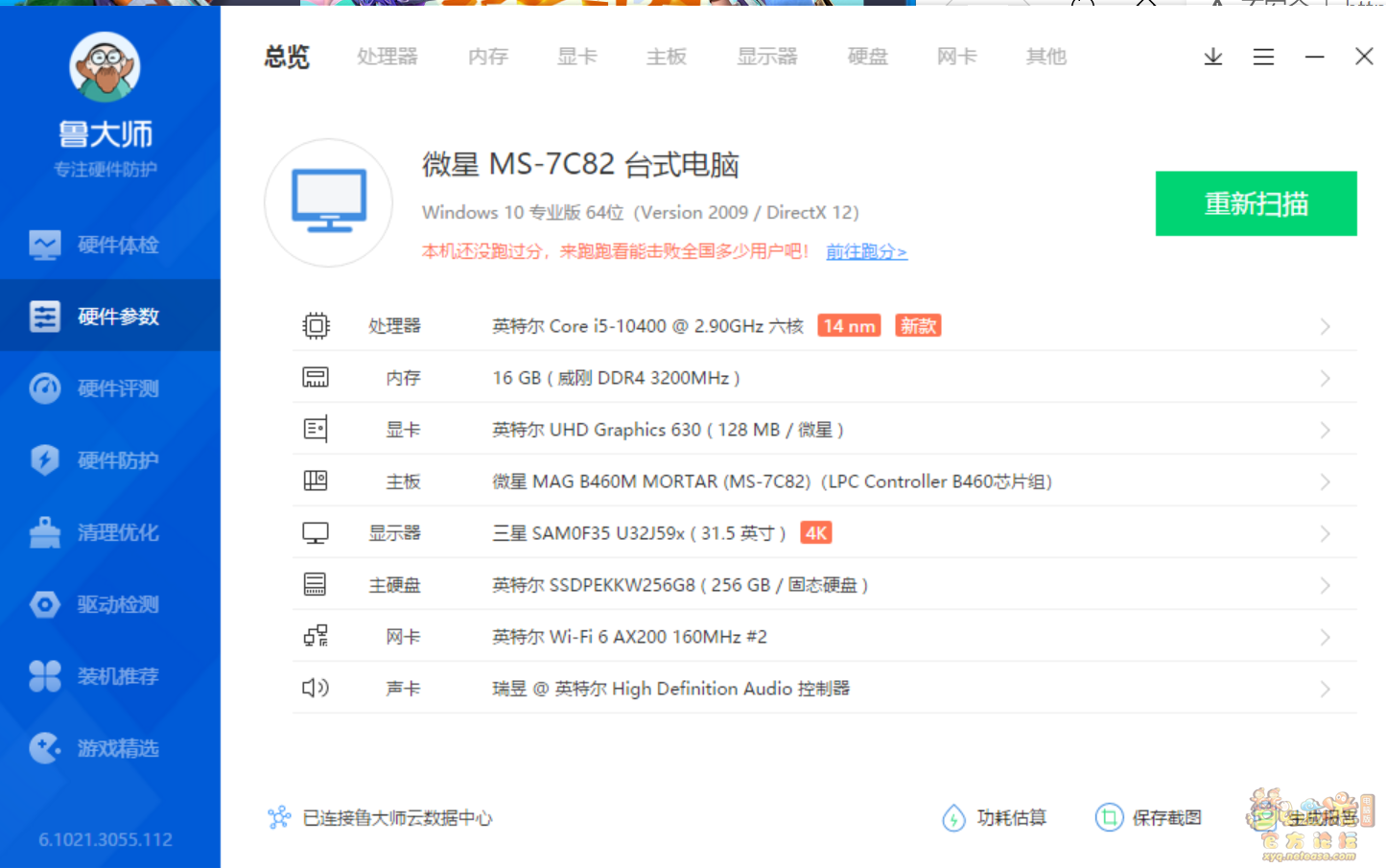The height and width of the screenshot is (868, 1386).
Task: Open 清理优化 cleanup section
Action: point(110,531)
